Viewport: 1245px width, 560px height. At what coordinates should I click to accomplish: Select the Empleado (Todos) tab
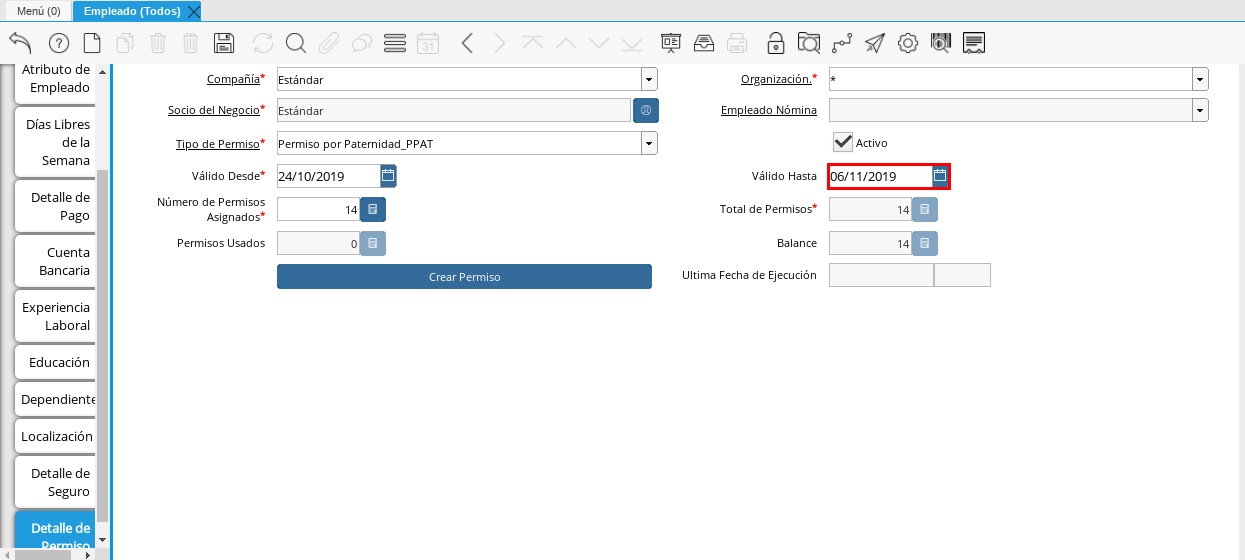click(132, 11)
